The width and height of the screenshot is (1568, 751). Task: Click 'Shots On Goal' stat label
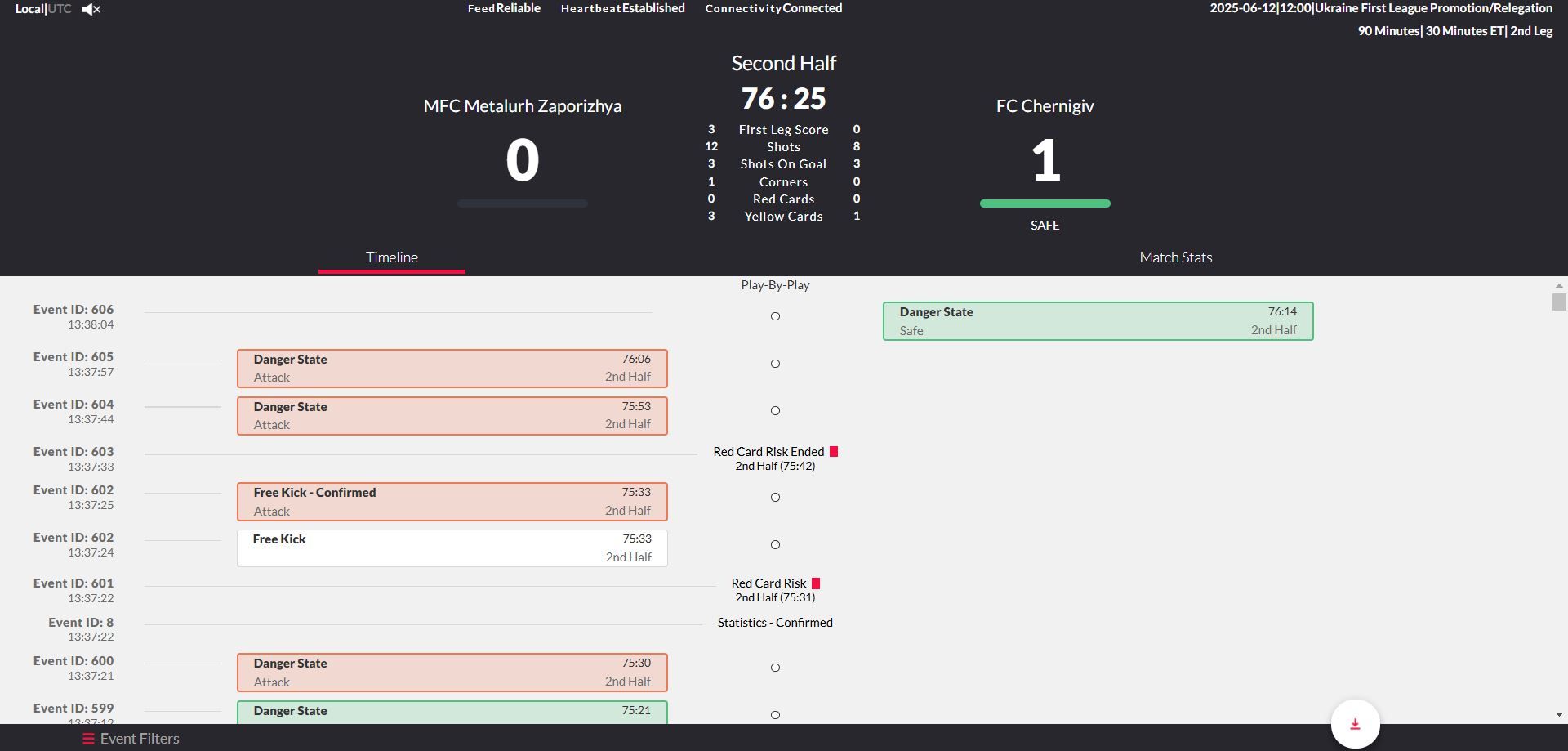[x=783, y=164]
